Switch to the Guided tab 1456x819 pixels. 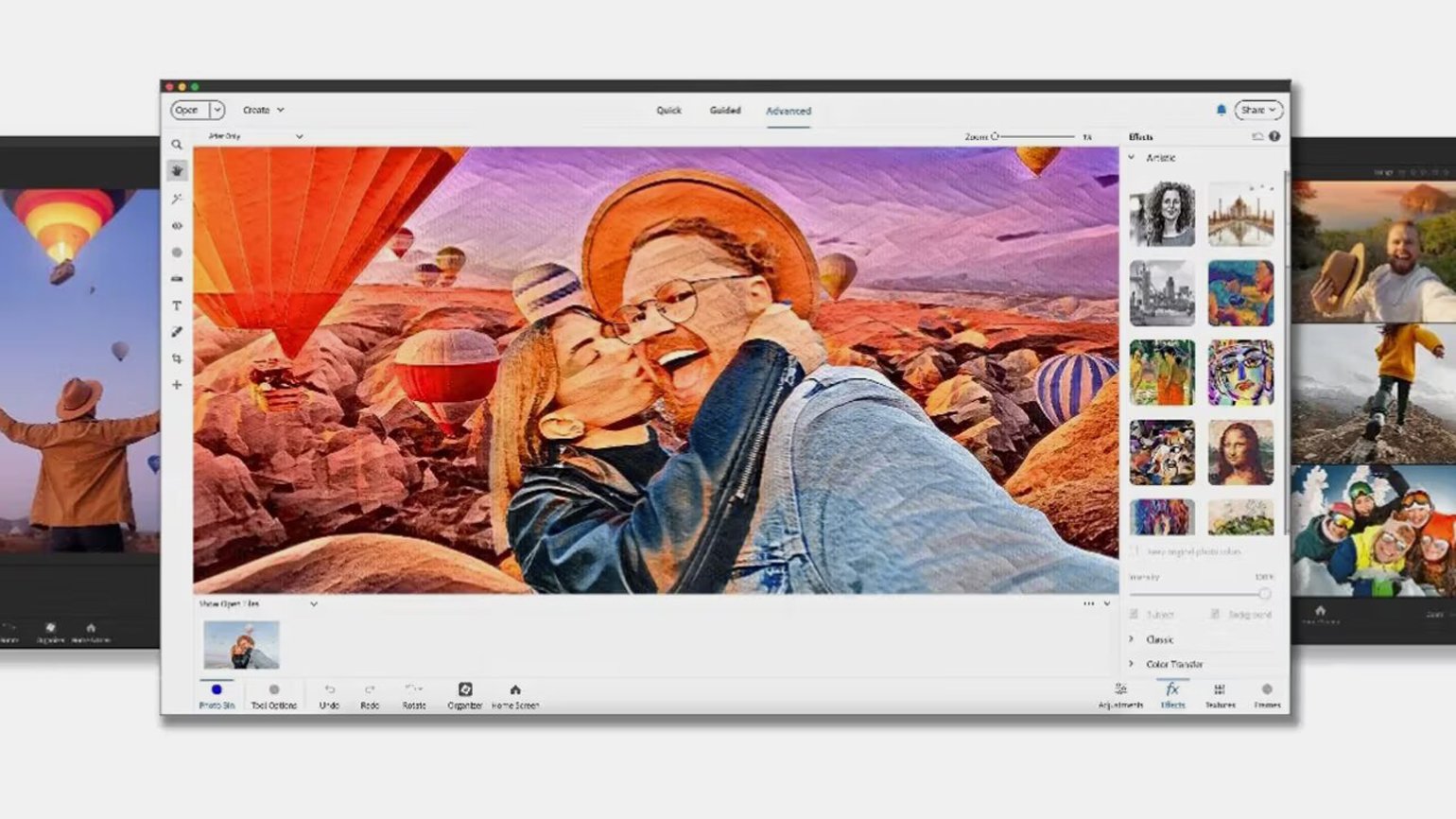(x=725, y=111)
